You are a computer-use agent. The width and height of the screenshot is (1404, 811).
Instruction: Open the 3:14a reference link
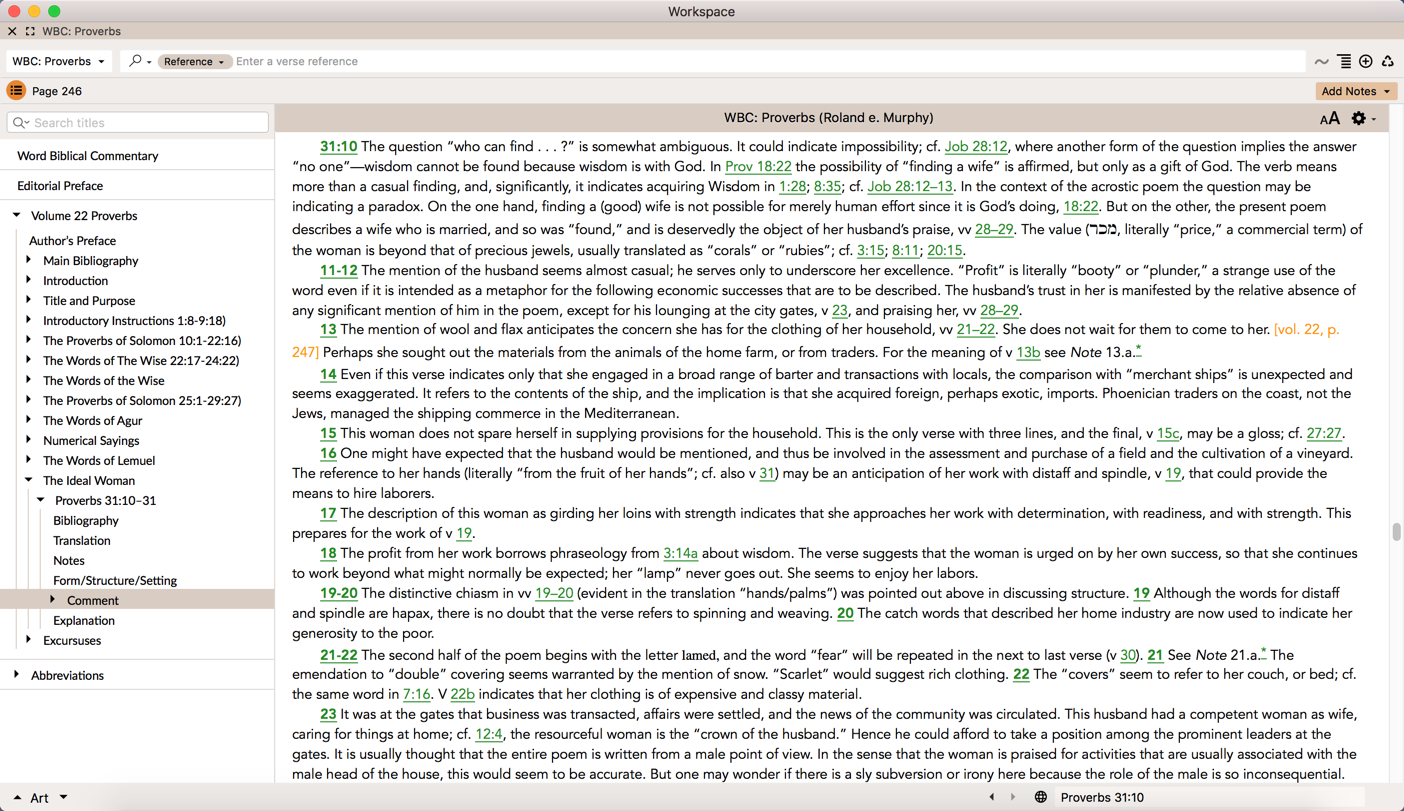(680, 553)
